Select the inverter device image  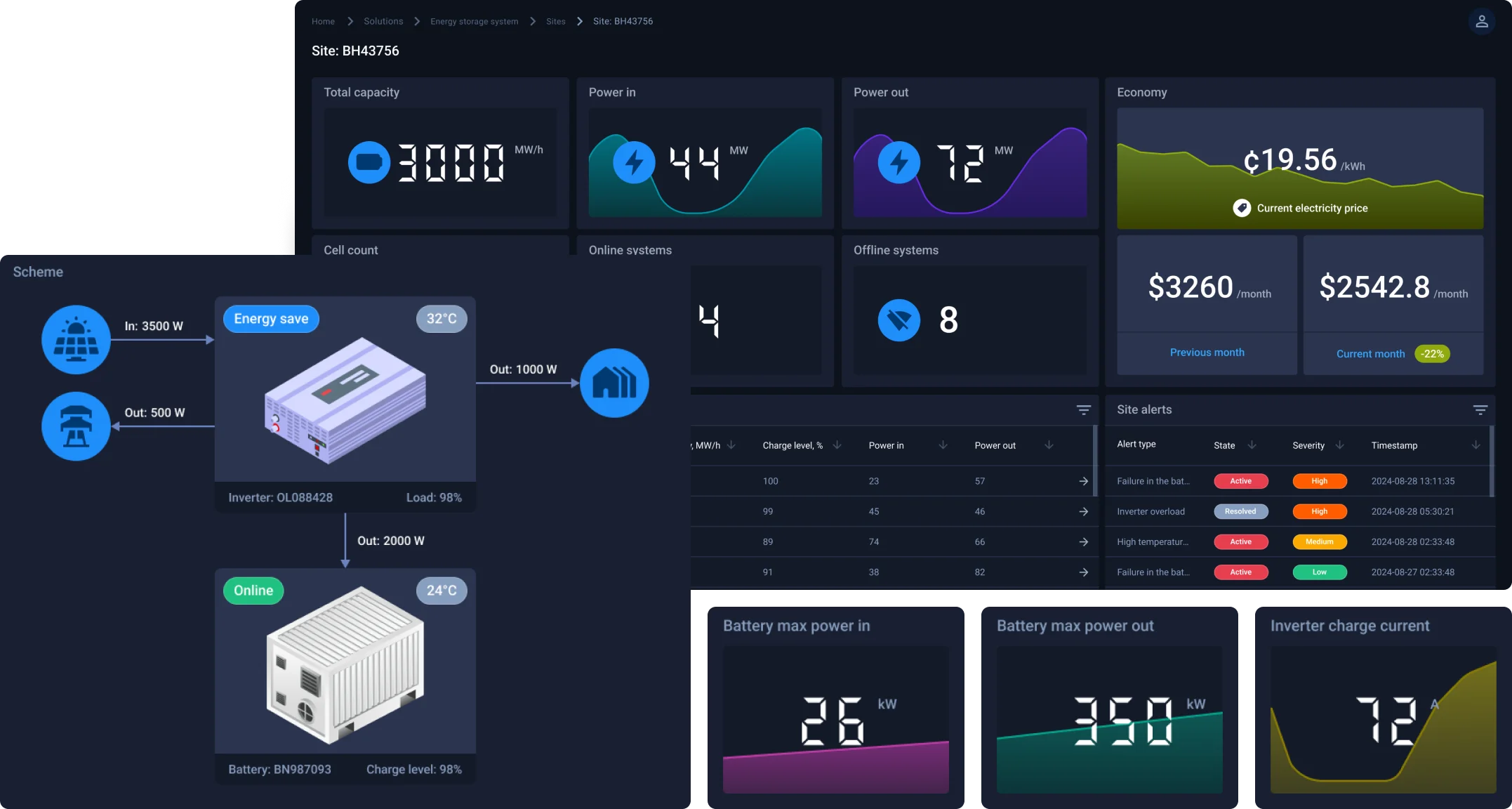(x=345, y=400)
